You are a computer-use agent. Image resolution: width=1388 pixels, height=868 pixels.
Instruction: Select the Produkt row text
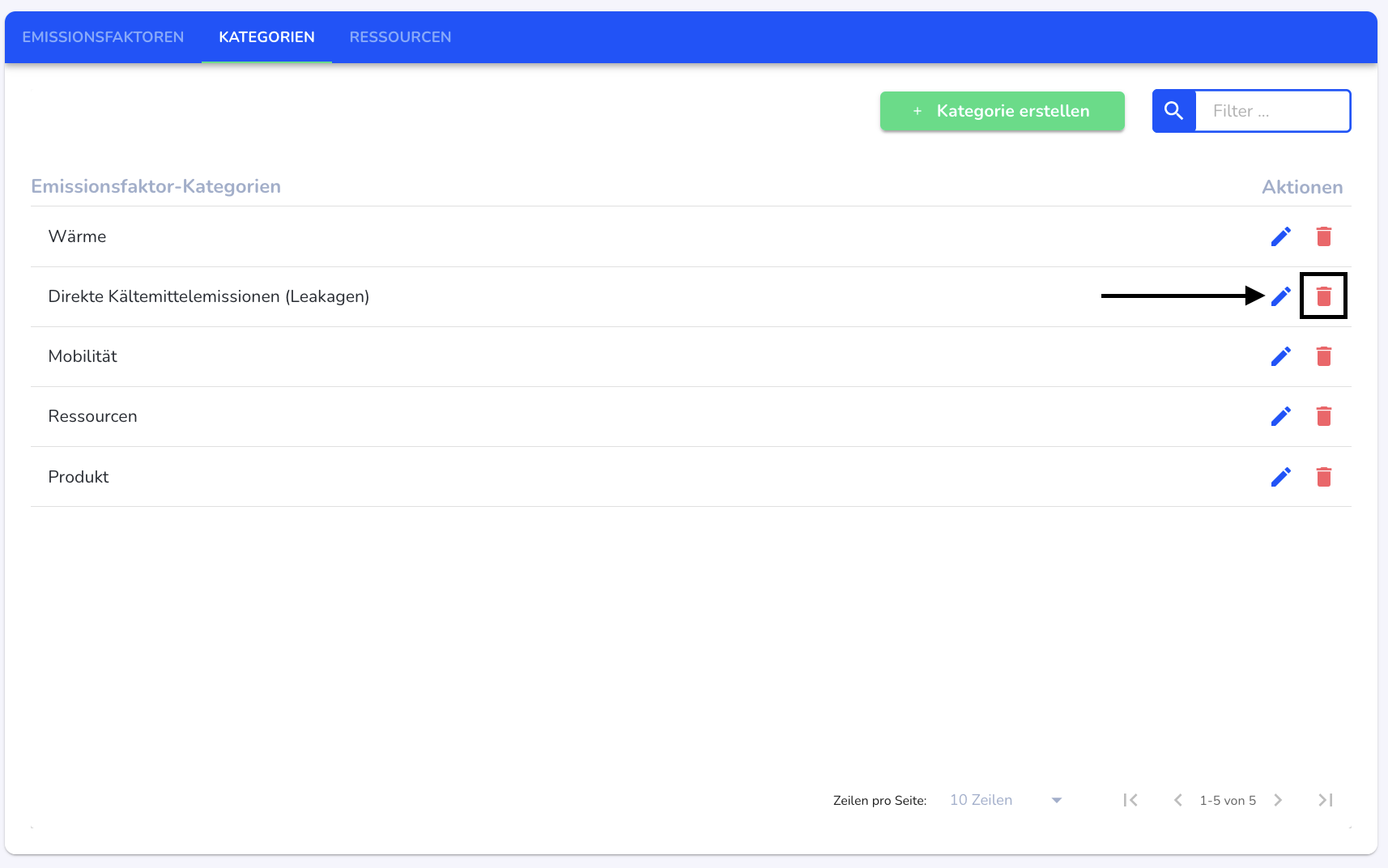(79, 477)
